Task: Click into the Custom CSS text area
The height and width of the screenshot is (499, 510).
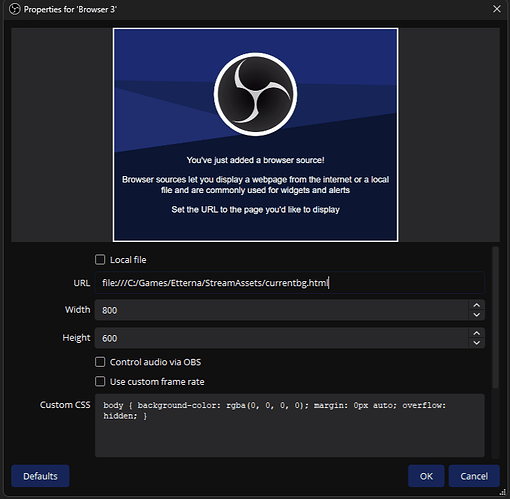Action: (x=289, y=425)
